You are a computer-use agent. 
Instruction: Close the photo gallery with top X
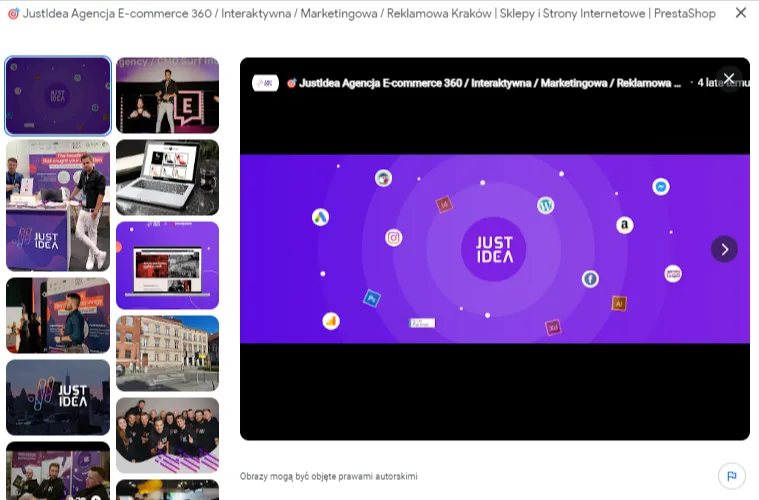click(741, 13)
